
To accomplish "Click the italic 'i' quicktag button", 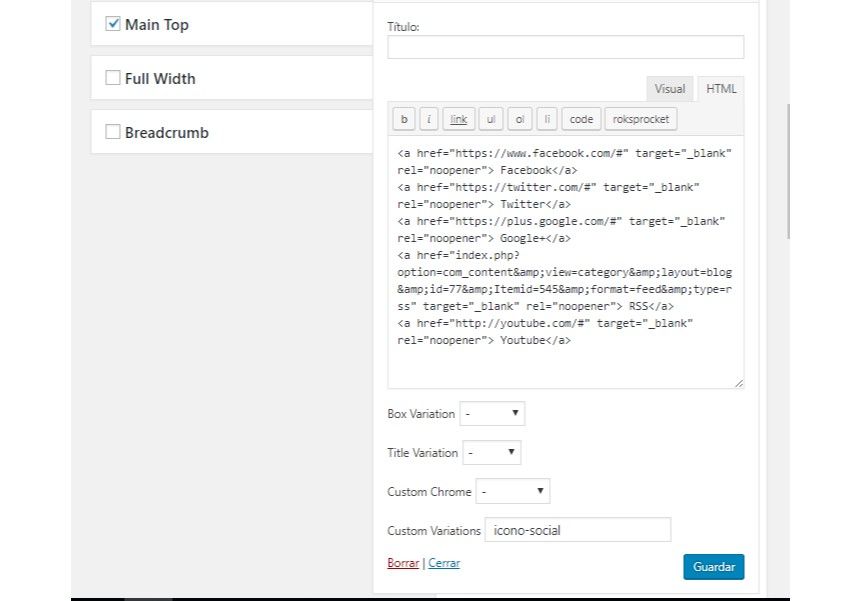I will click(429, 119).
